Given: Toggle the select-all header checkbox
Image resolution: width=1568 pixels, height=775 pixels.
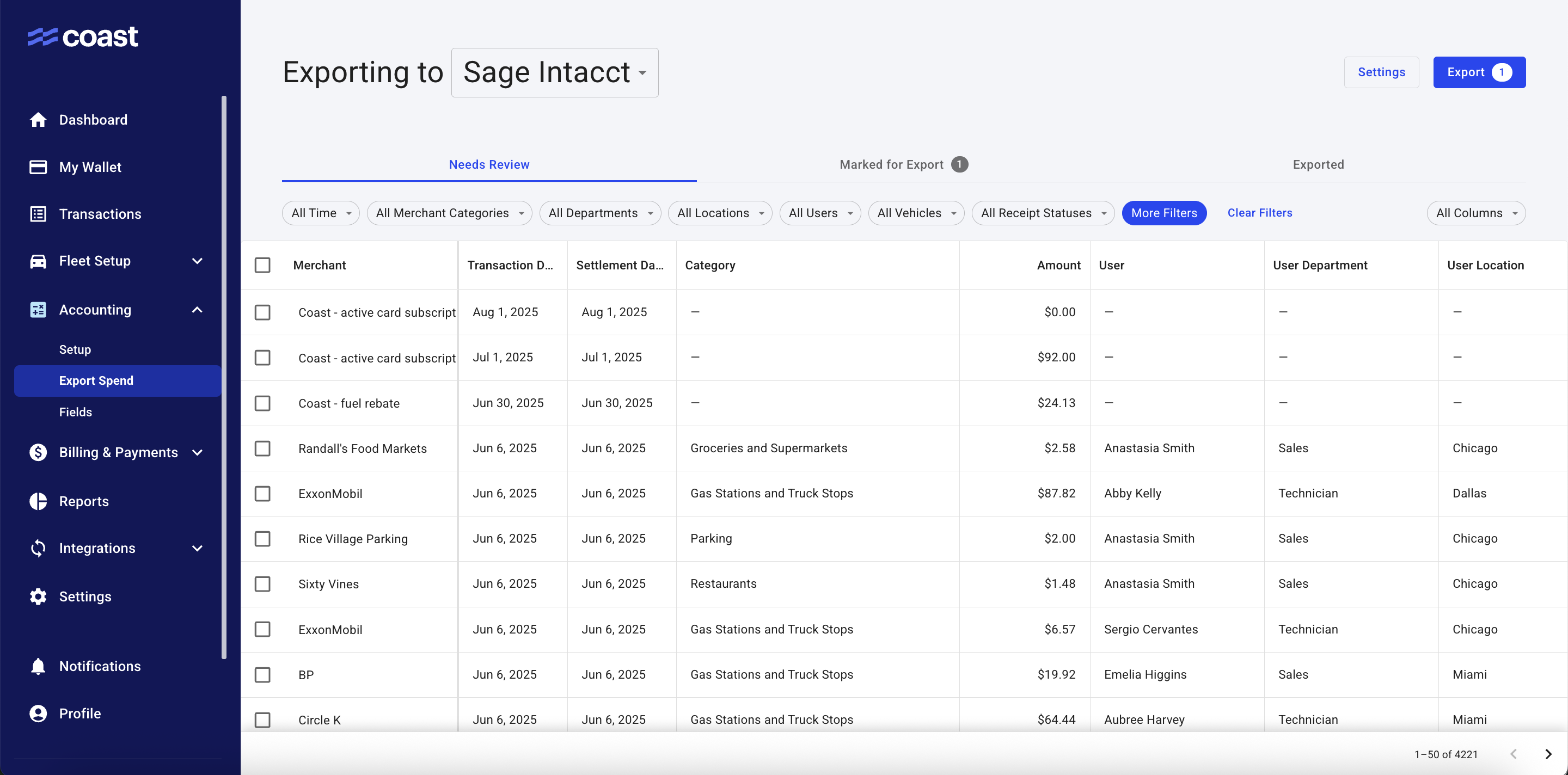Looking at the screenshot, I should pos(262,265).
